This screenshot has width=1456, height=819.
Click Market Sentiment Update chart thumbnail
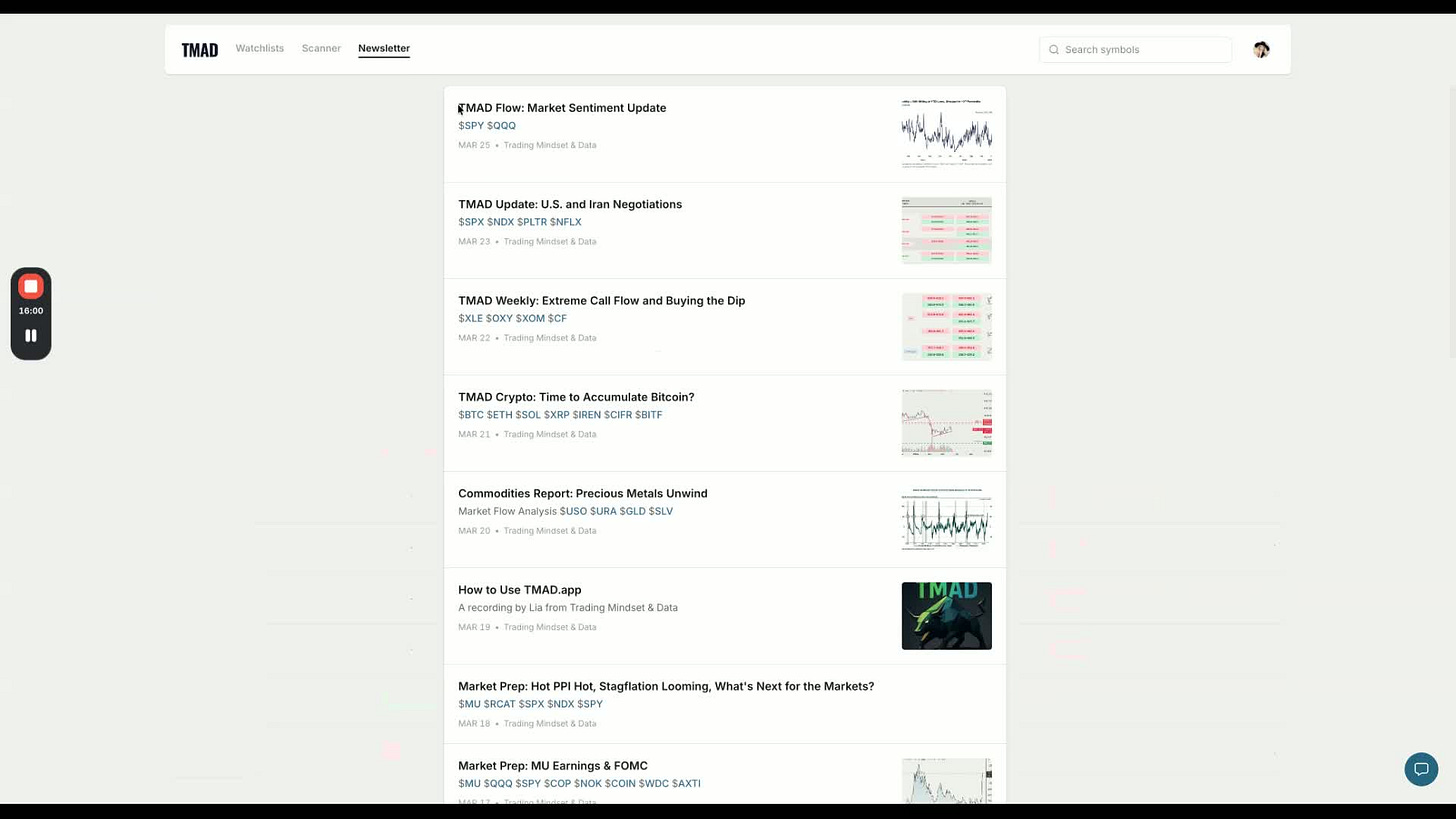946,134
